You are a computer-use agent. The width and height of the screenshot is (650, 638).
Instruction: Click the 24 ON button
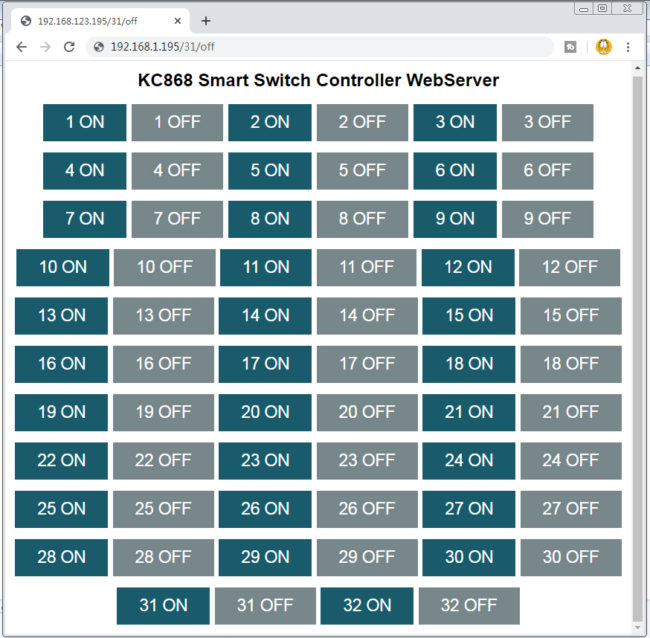click(x=469, y=461)
